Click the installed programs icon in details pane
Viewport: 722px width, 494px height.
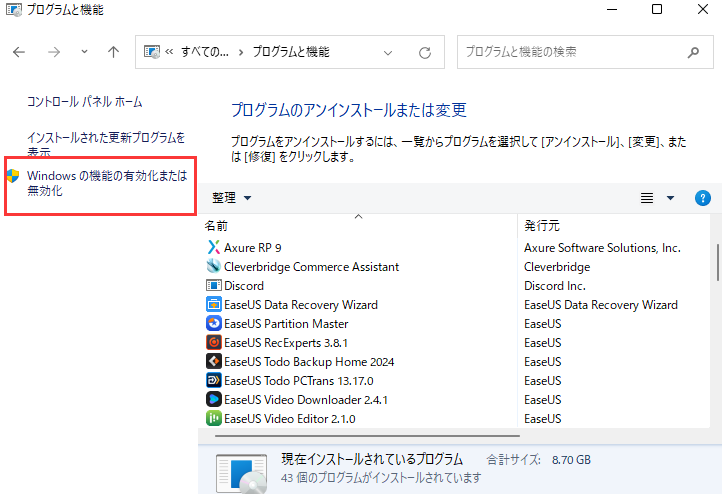pos(241,473)
